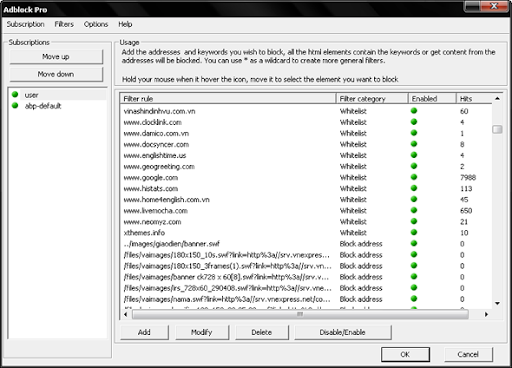The image size is (512, 368).
Task: Sort by Filter rule column header
Action: [x=228, y=99]
